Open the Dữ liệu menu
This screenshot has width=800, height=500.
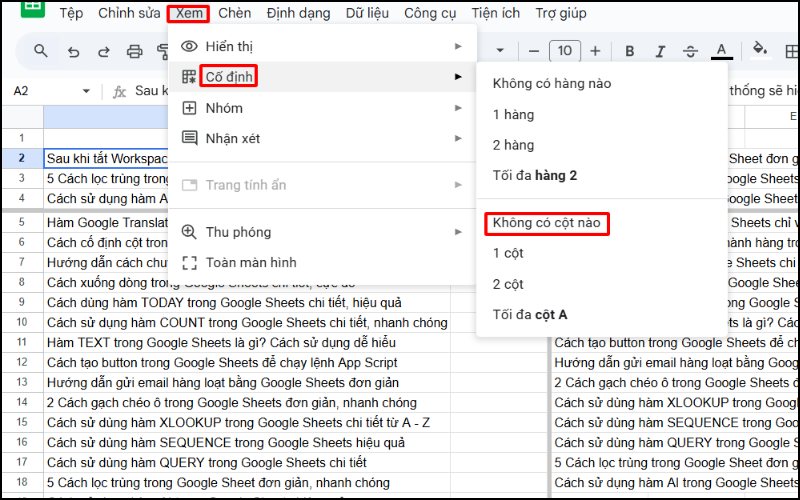pos(367,13)
